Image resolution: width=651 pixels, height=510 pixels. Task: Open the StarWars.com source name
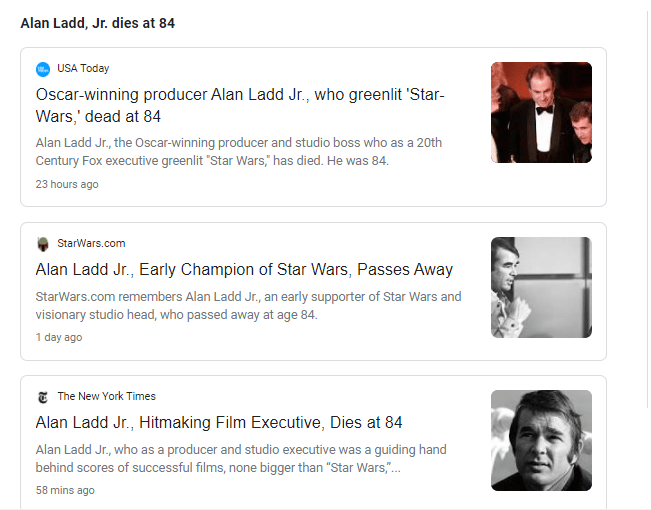[91, 244]
